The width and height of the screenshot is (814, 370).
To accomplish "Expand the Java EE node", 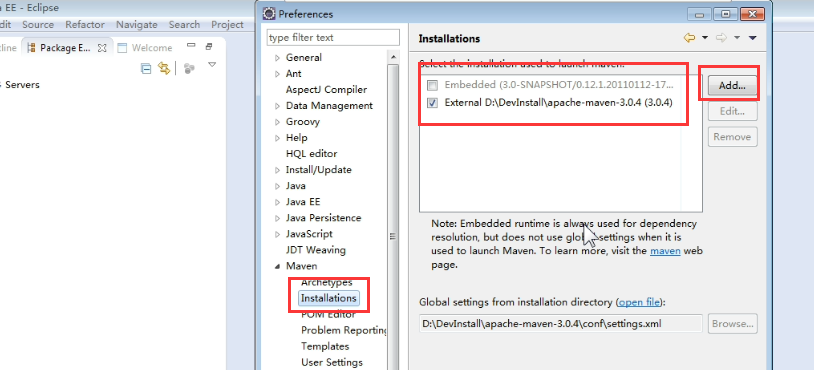I will 277,202.
